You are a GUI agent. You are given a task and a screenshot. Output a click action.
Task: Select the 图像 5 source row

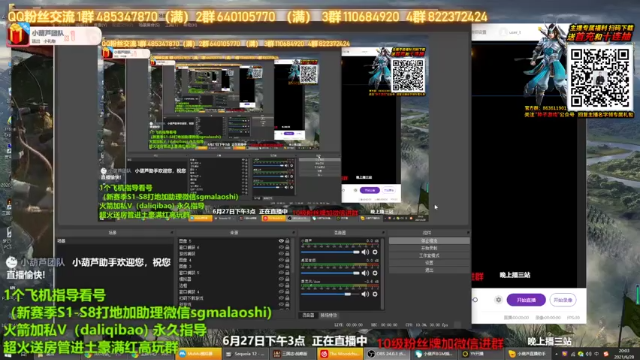pyautogui.click(x=233, y=241)
